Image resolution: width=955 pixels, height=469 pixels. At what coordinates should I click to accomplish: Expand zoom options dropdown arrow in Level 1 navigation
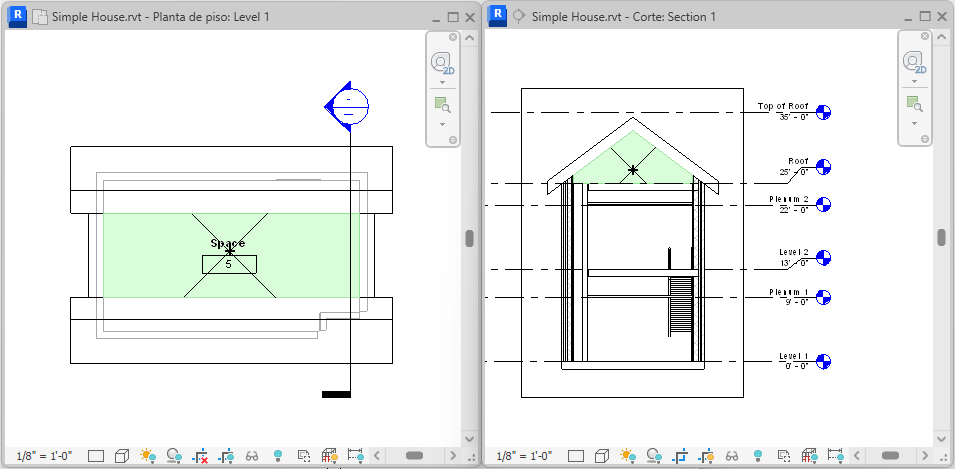click(x=443, y=124)
